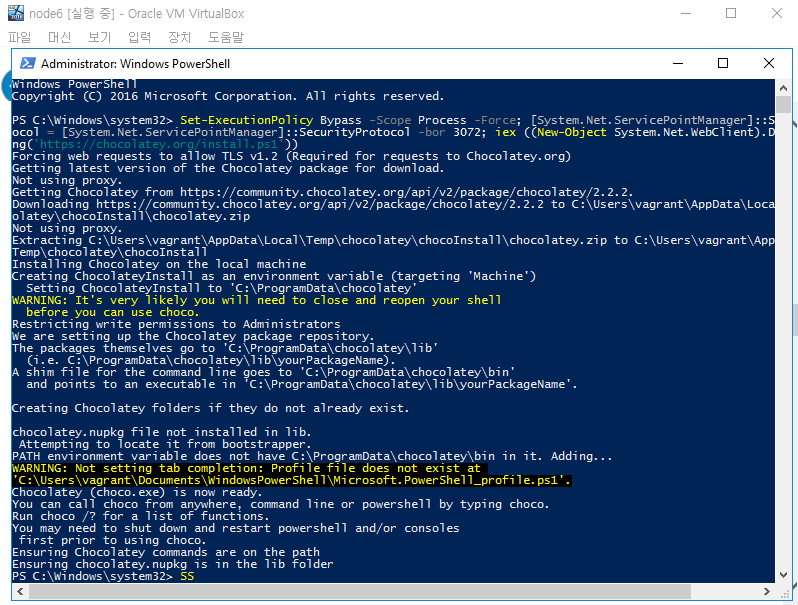Click 'Forcing web requests to allow TLS' line
The width and height of the screenshot is (798, 605).
[x=292, y=156]
